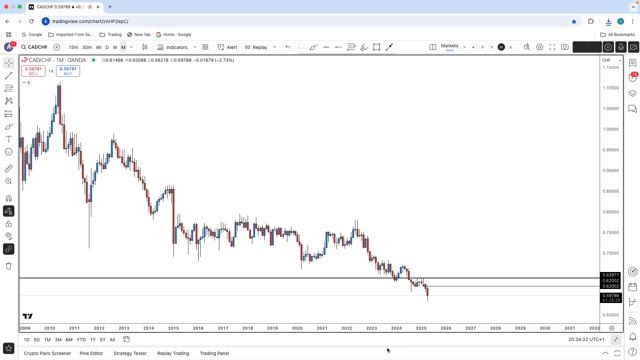Open the CHF currency dropdown on price axis
This screenshot has width=640, height=360.
click(x=611, y=60)
